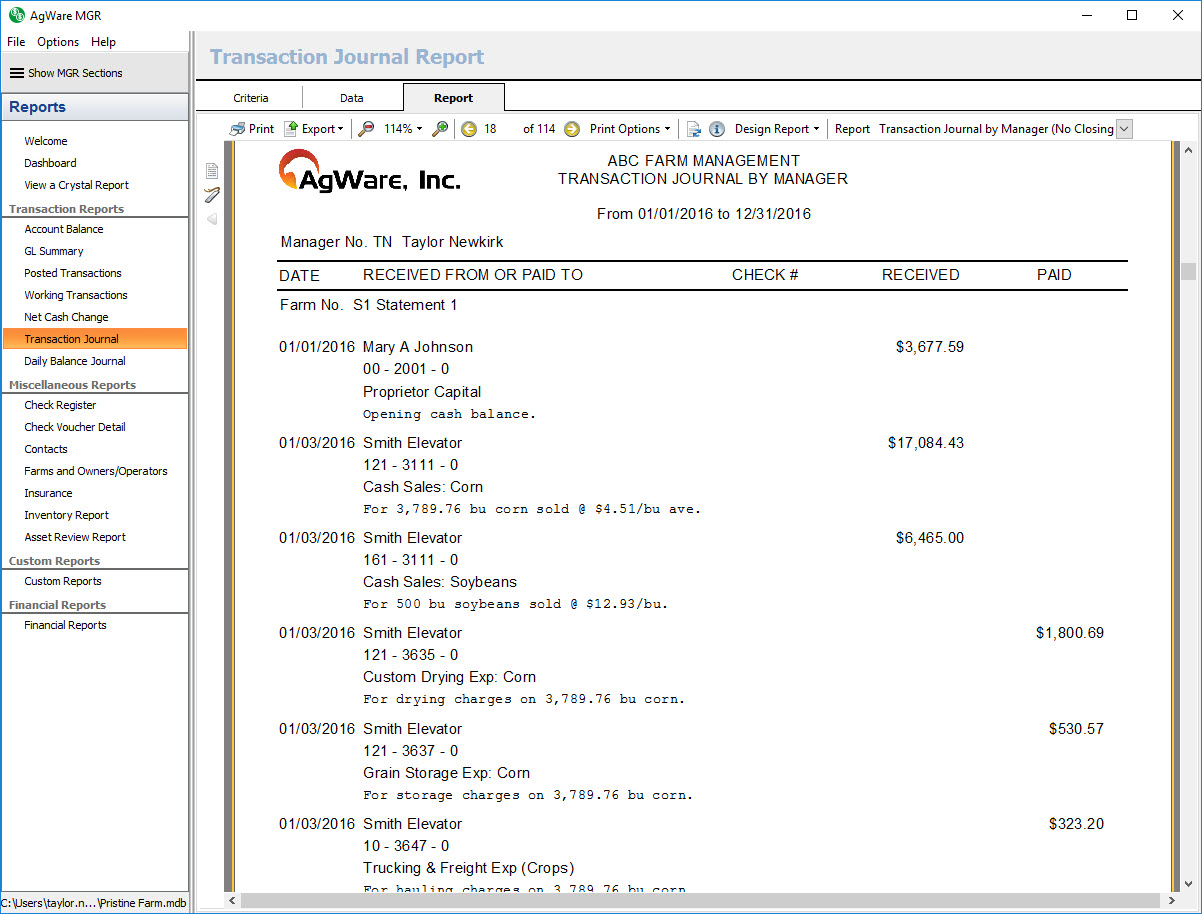Go to the previous report page

click(469, 129)
